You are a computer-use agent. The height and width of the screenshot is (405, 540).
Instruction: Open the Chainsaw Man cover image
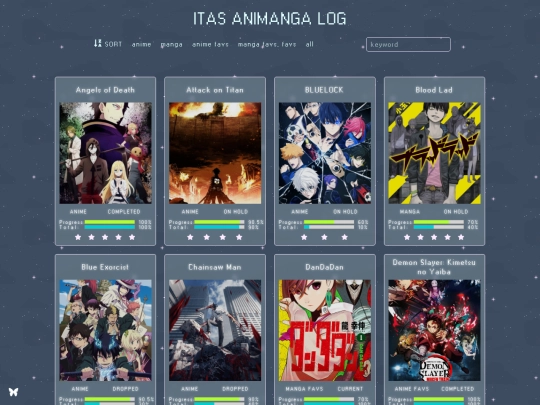pyautogui.click(x=215, y=330)
